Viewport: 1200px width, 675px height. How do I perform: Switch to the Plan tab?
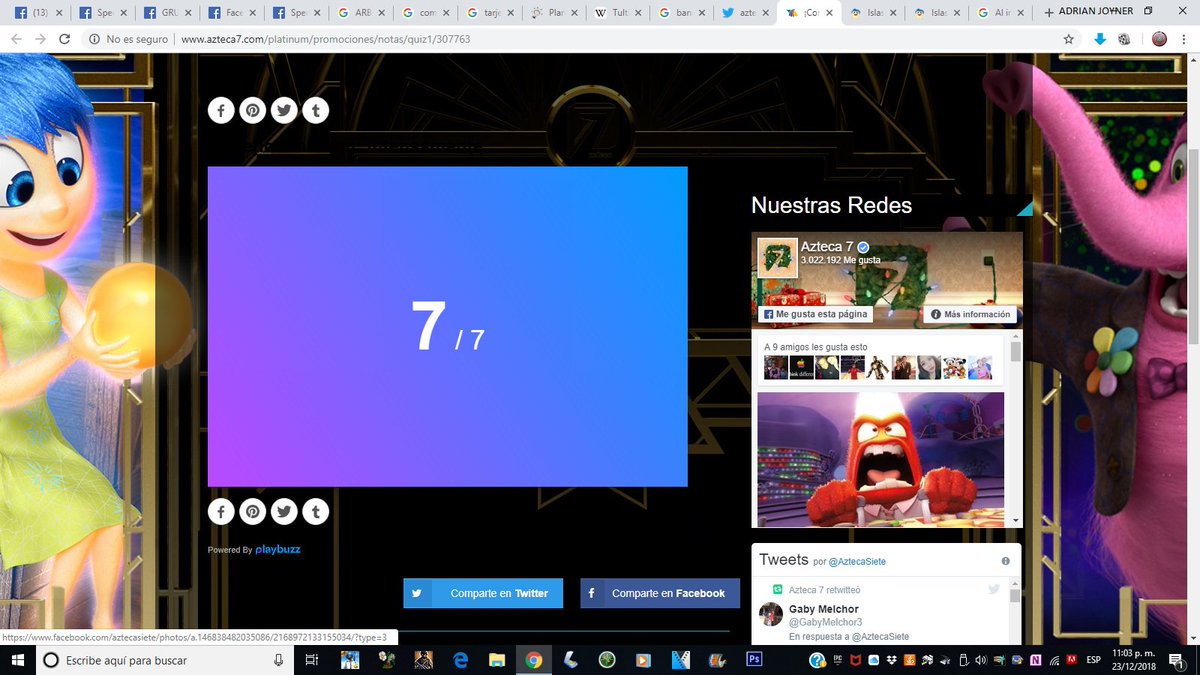[552, 13]
